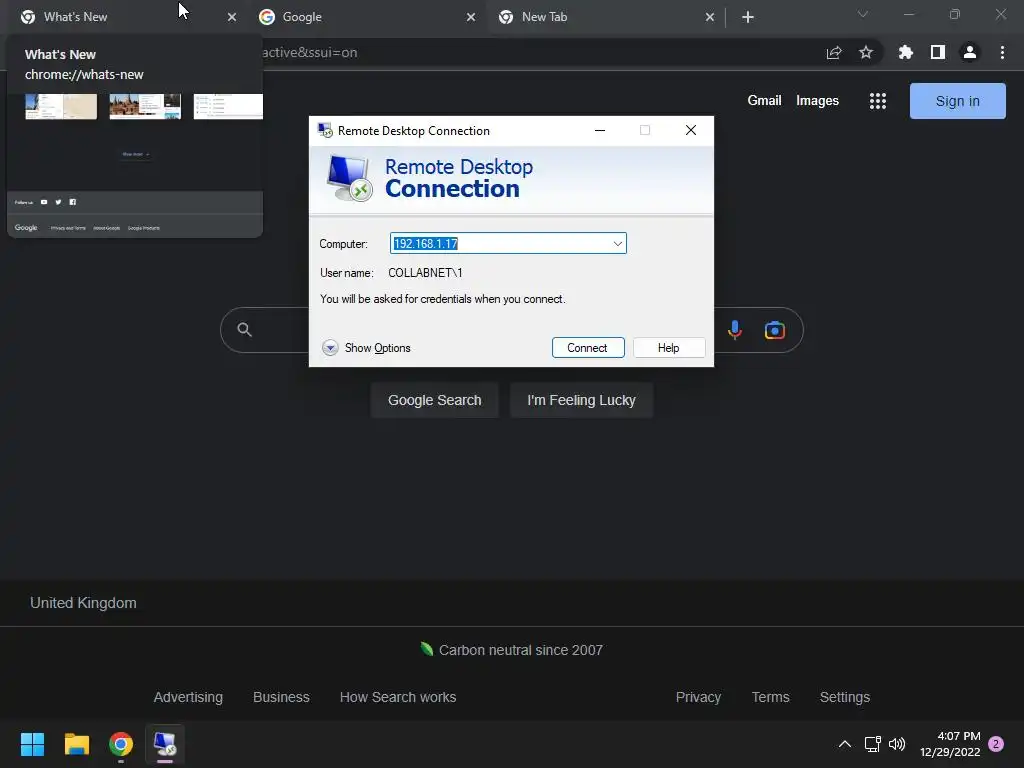Expand Show Options in Remote Desktop

coord(366,348)
